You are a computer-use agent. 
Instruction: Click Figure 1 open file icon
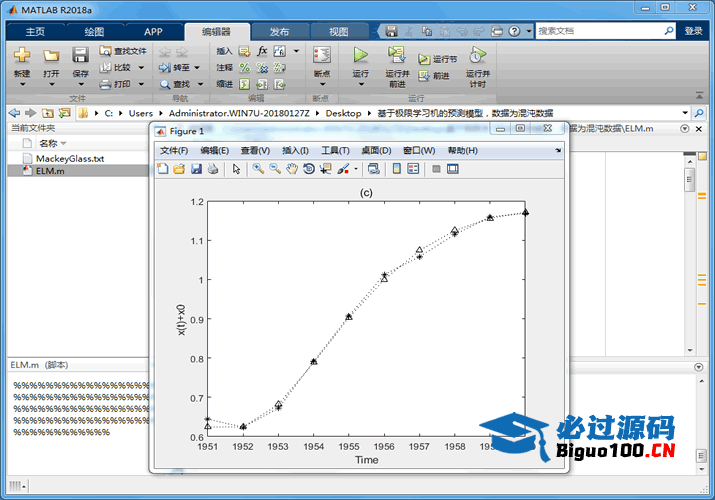179,169
